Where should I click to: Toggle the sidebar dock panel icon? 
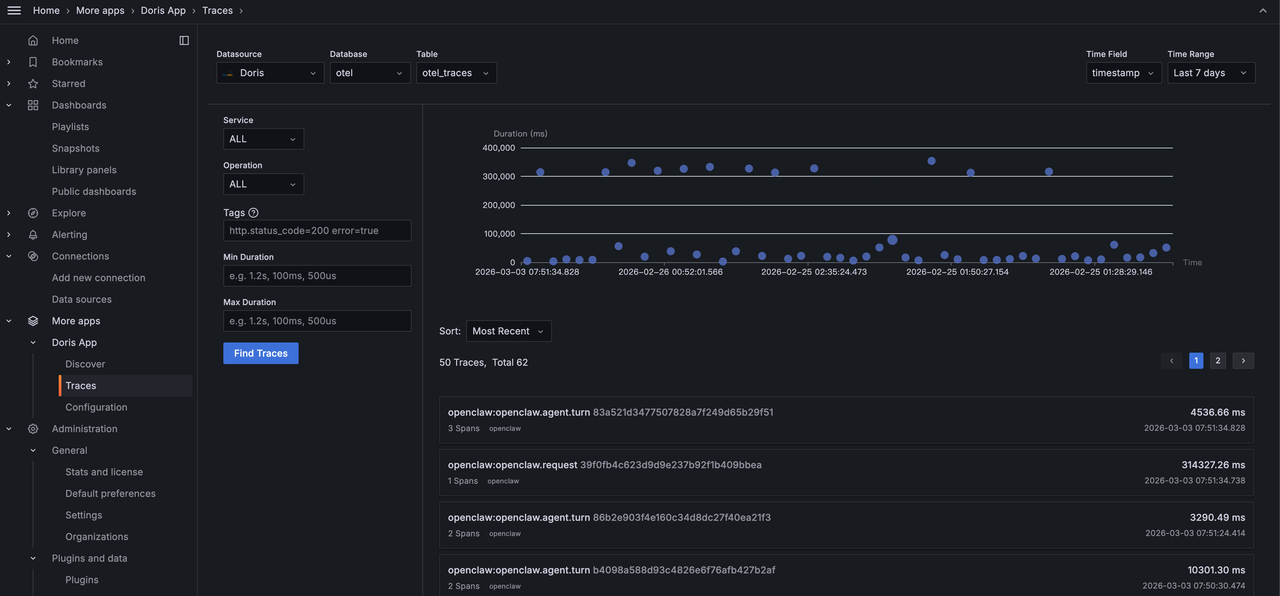[x=184, y=40]
